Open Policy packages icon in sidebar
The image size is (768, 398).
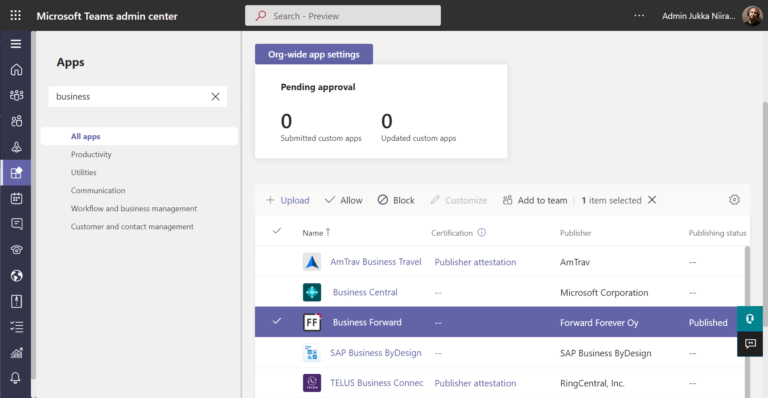[x=16, y=301]
